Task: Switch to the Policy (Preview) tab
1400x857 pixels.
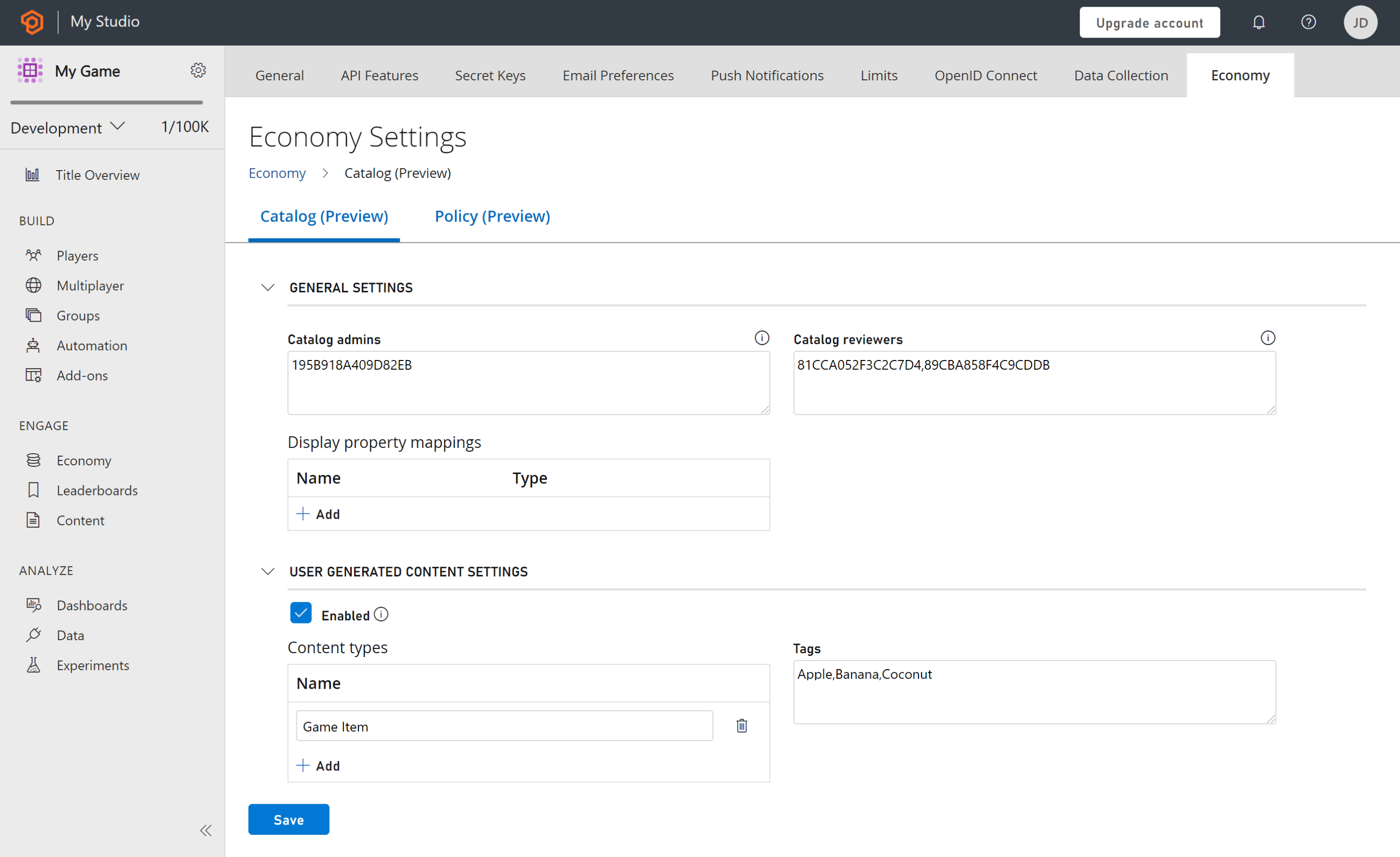Action: [x=492, y=216]
